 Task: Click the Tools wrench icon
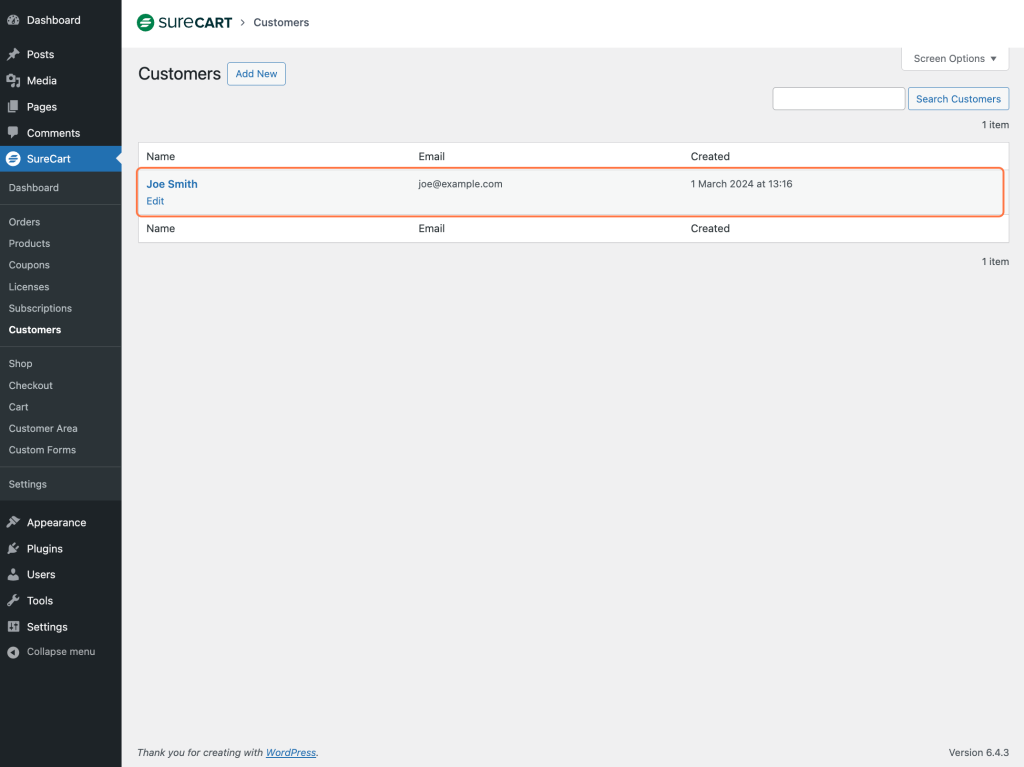(x=13, y=600)
